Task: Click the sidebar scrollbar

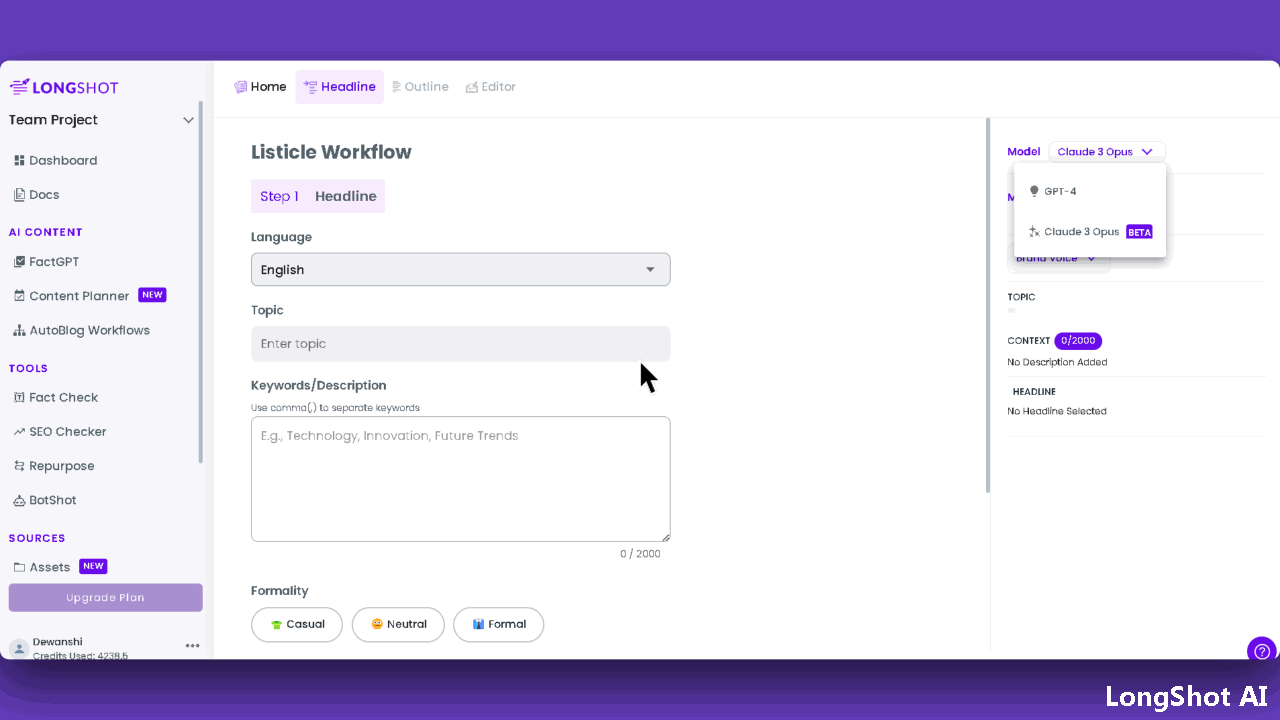Action: click(201, 282)
